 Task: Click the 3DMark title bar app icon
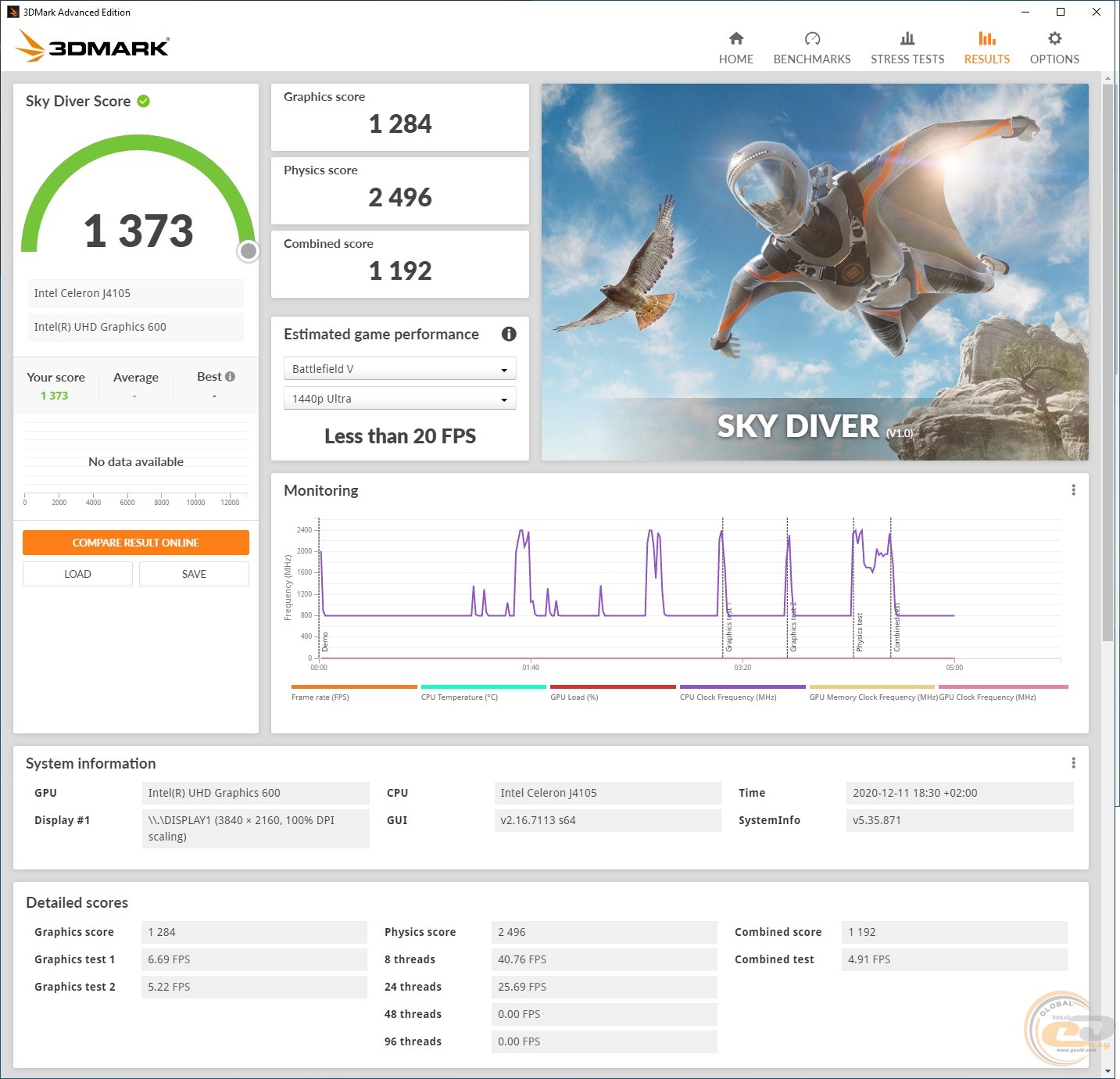[13, 12]
